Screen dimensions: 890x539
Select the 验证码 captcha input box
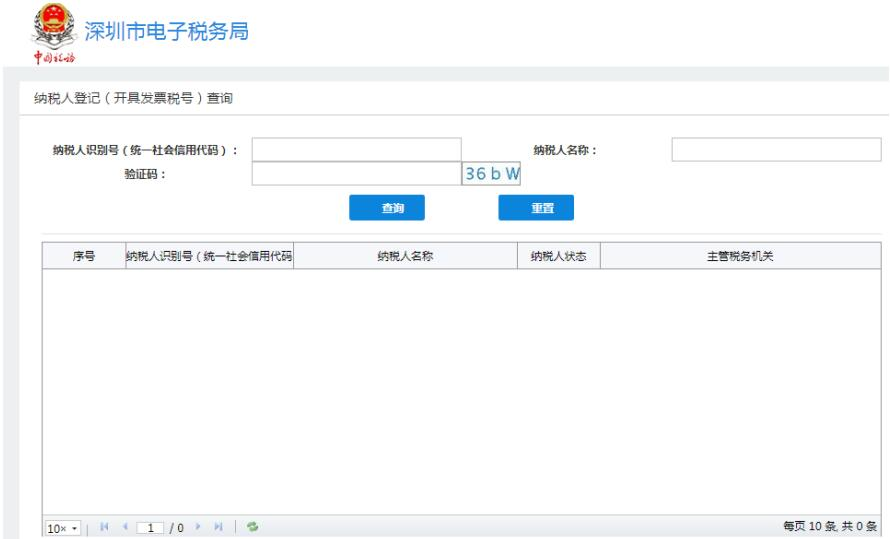(356, 174)
